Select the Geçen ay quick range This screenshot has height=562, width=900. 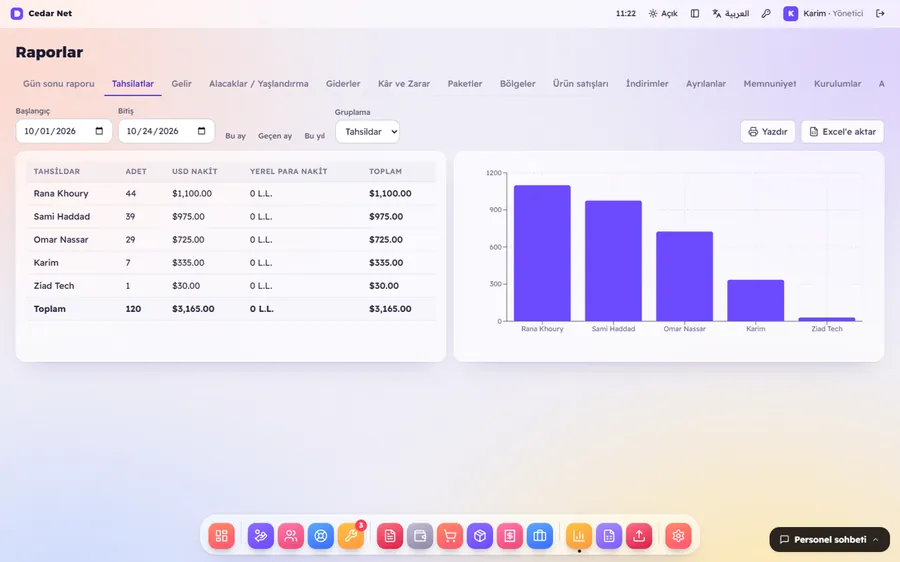pos(275,136)
